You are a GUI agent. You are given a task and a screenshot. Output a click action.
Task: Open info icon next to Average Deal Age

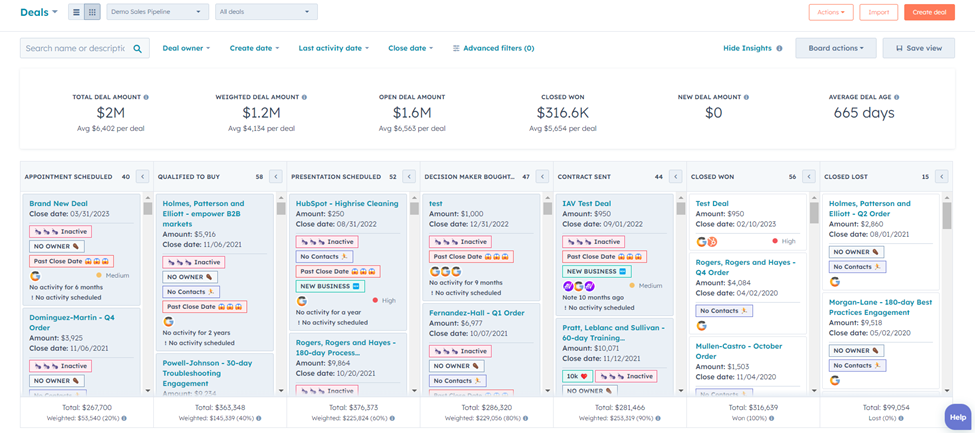coord(897,98)
